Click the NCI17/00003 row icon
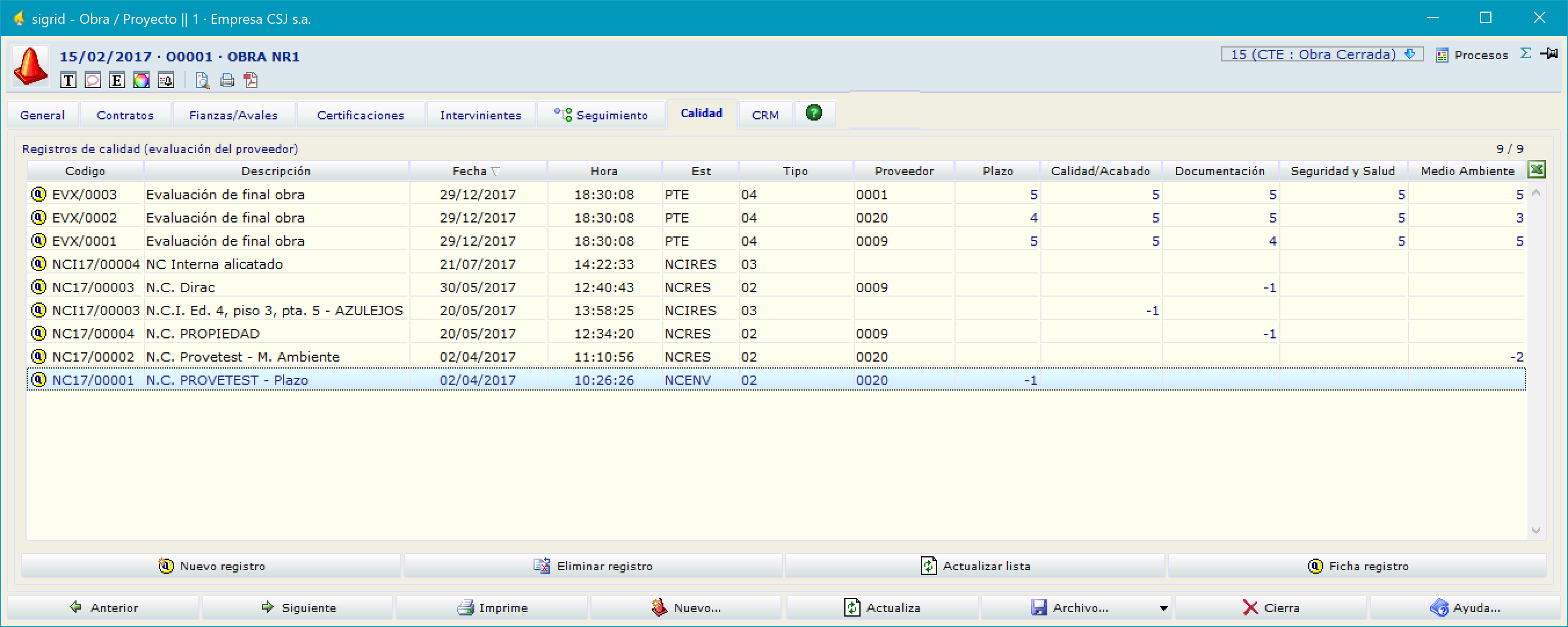 pos(39,309)
